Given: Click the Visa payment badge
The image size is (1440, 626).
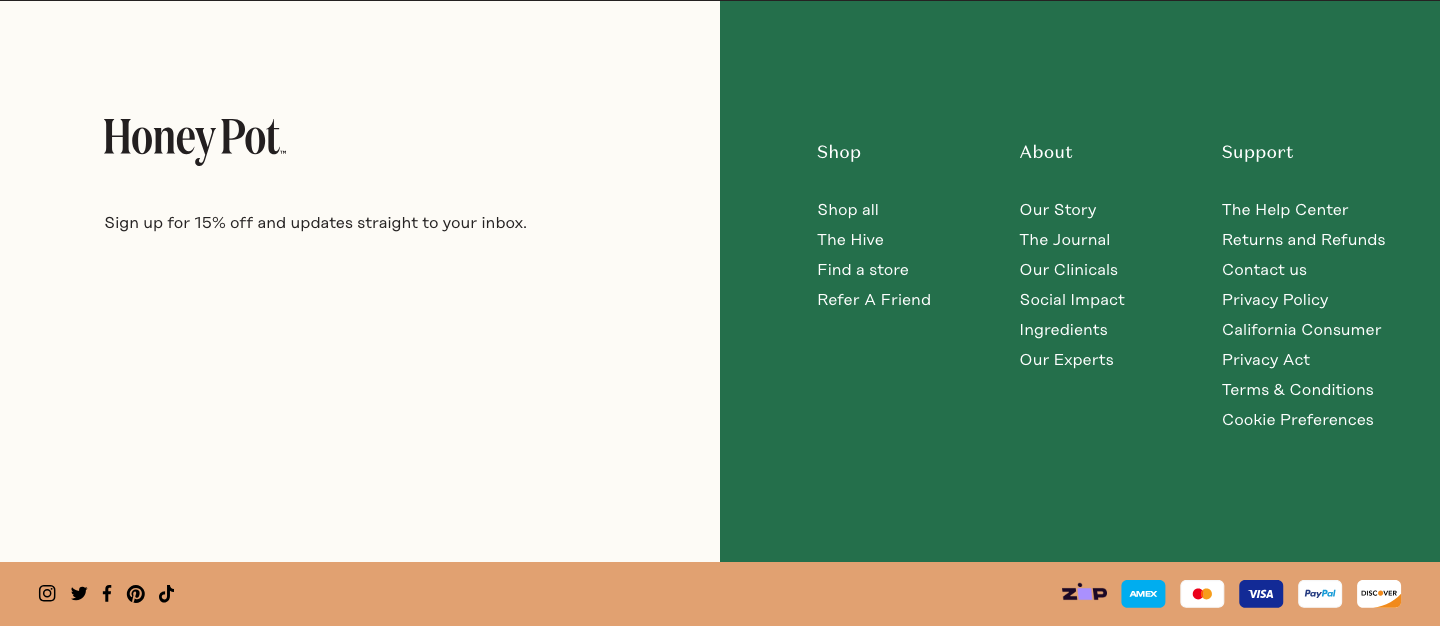Looking at the screenshot, I should pos(1261,594).
